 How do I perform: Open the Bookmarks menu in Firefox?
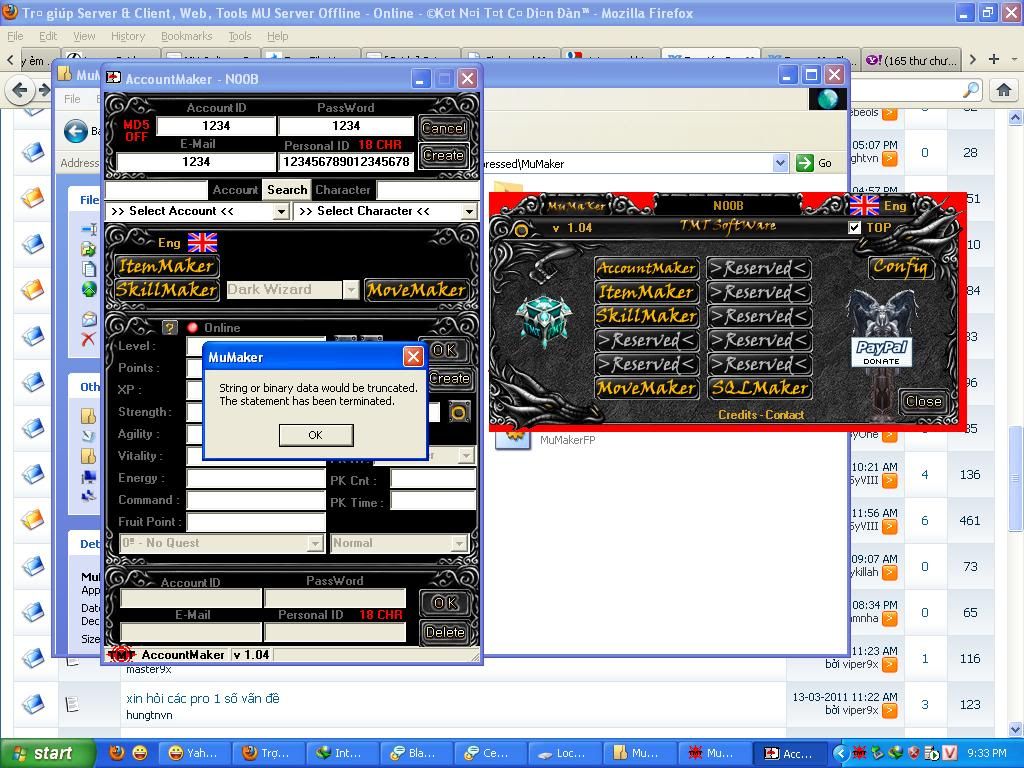point(186,36)
